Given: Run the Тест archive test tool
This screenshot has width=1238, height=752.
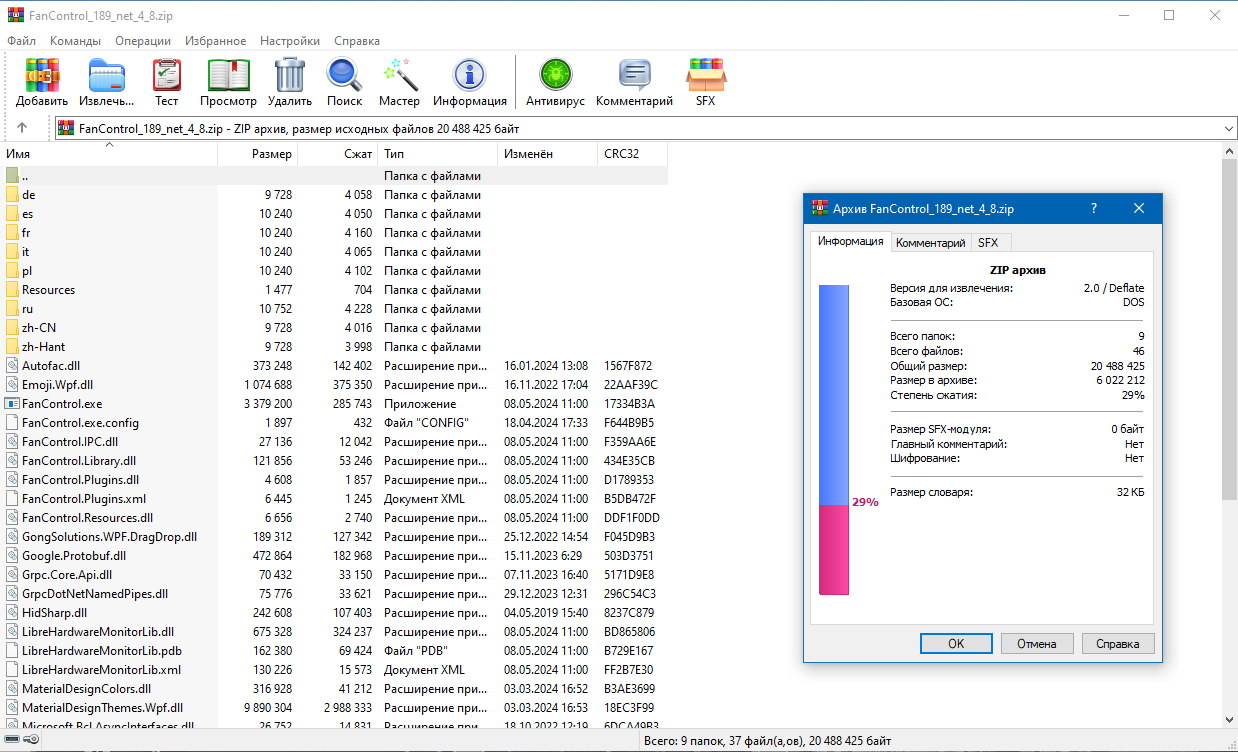Looking at the screenshot, I should coord(166,76).
